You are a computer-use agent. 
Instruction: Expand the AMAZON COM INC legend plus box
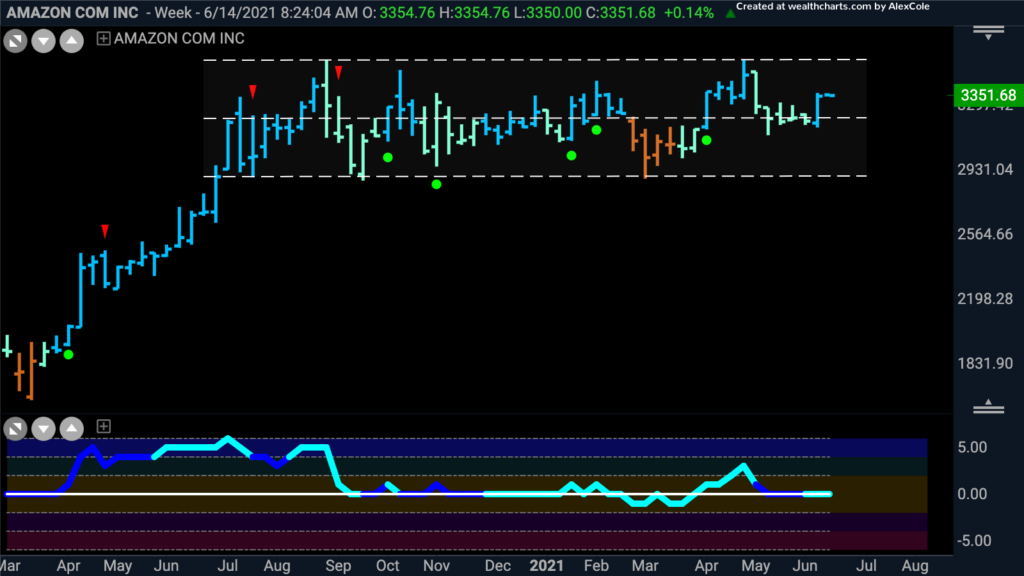(103, 39)
